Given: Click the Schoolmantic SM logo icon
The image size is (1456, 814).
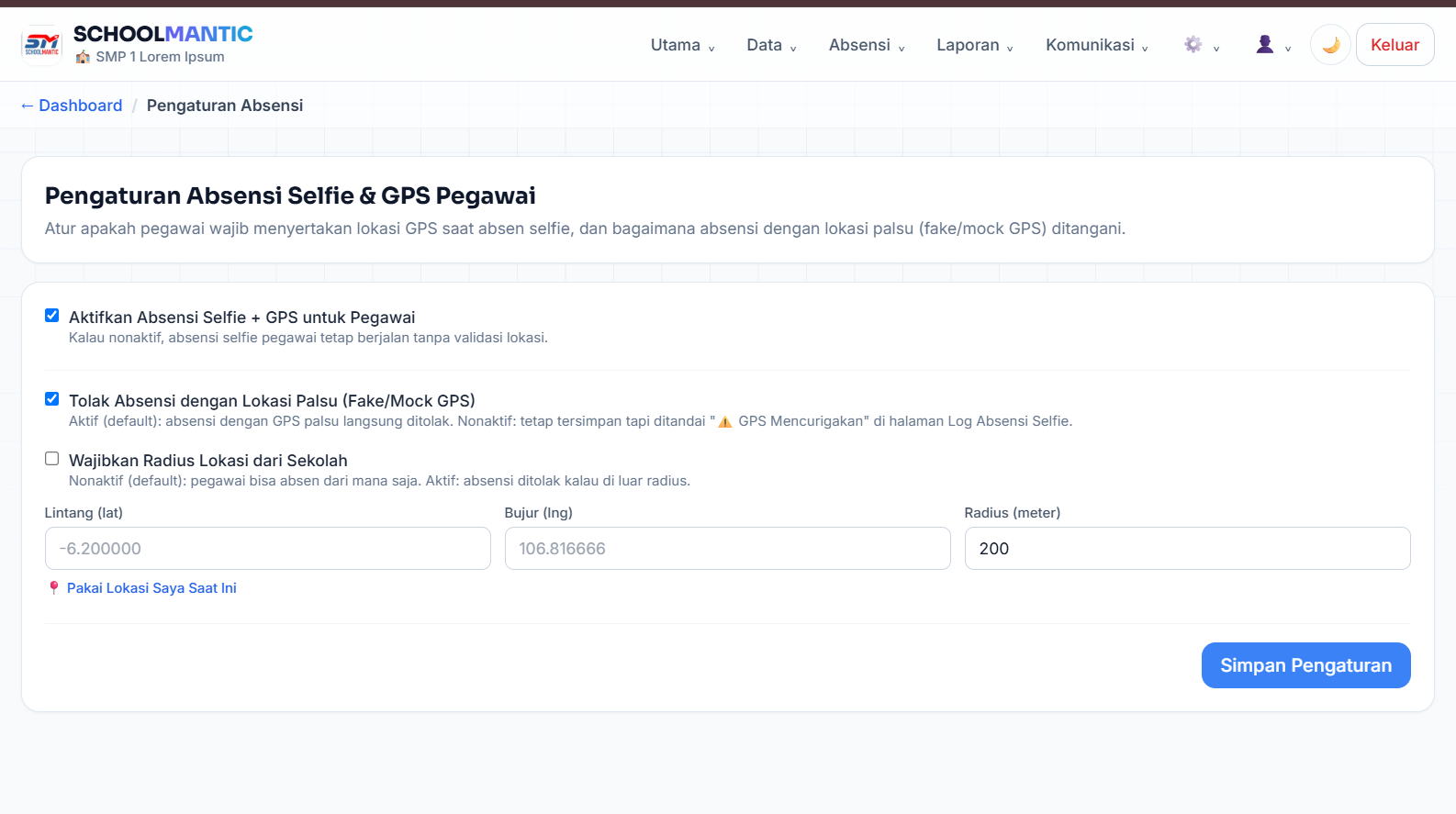Looking at the screenshot, I should [x=41, y=45].
